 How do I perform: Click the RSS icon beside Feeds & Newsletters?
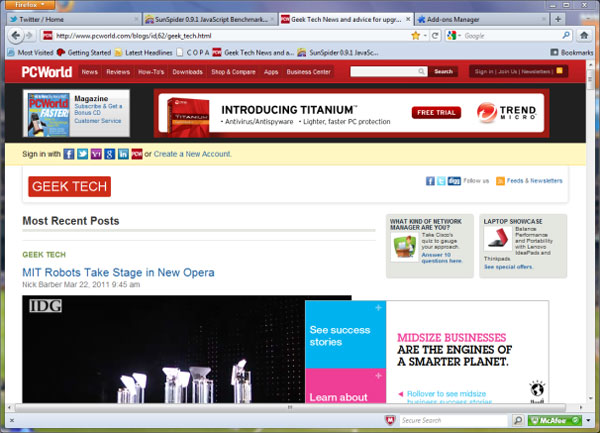[500, 181]
